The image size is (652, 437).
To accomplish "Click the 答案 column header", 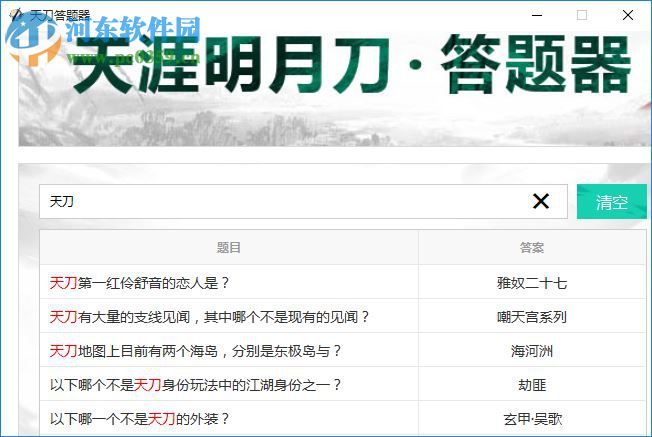I will point(532,247).
